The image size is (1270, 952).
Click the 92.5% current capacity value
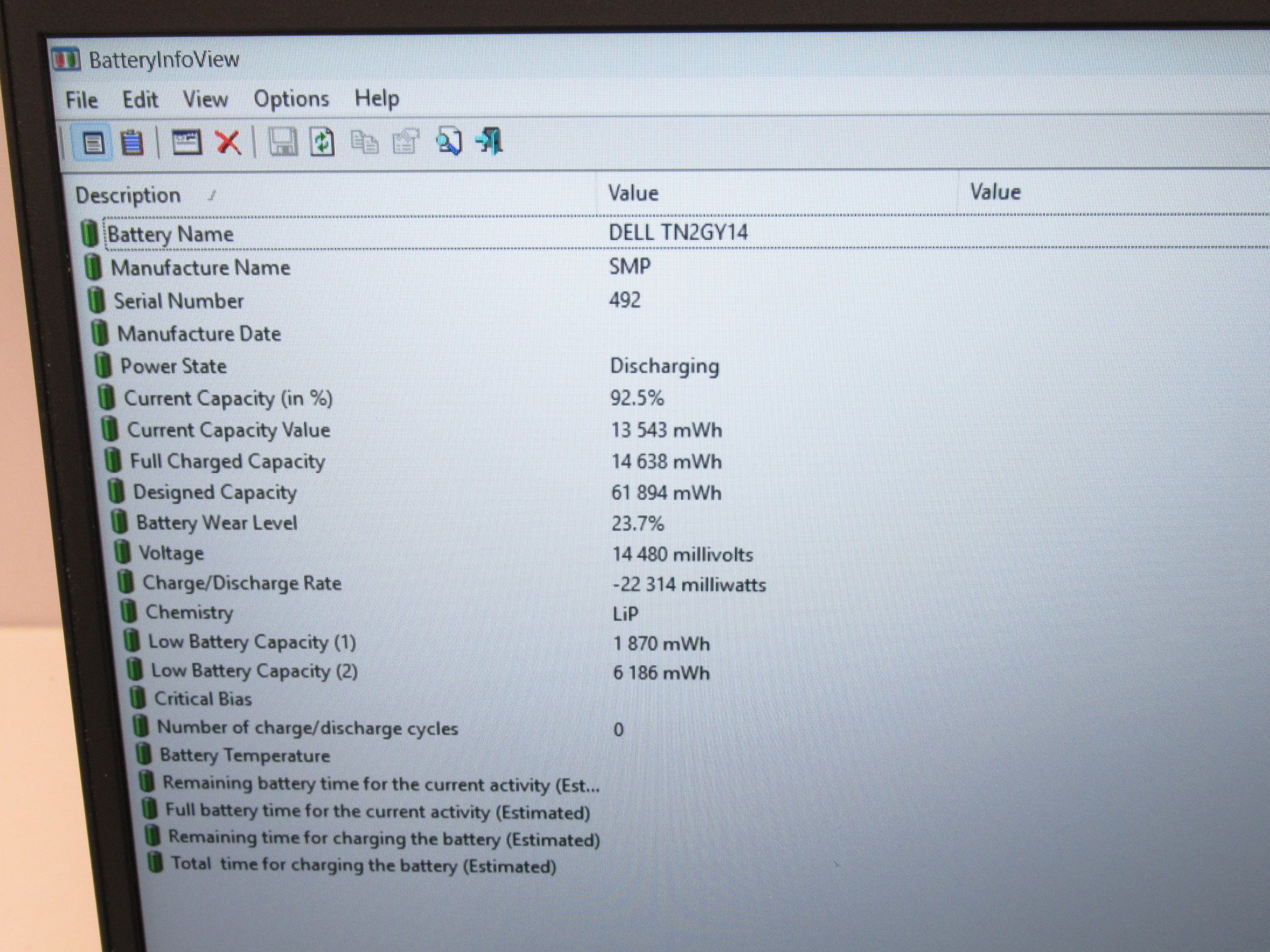pos(637,398)
